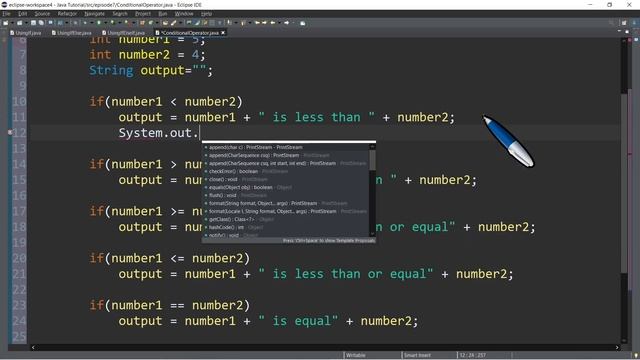Screen dimensions: 640x360
Task: Toggle Word Wrap in the toolbar
Action: (205, 23)
